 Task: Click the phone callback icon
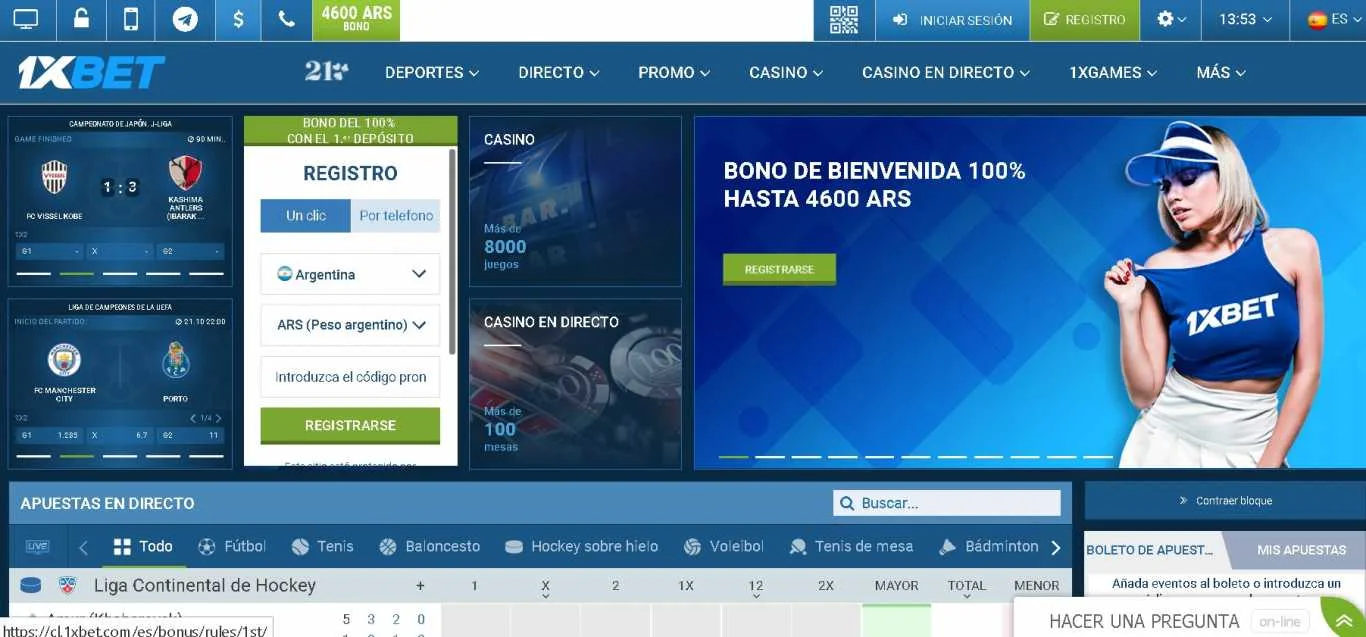(x=287, y=19)
